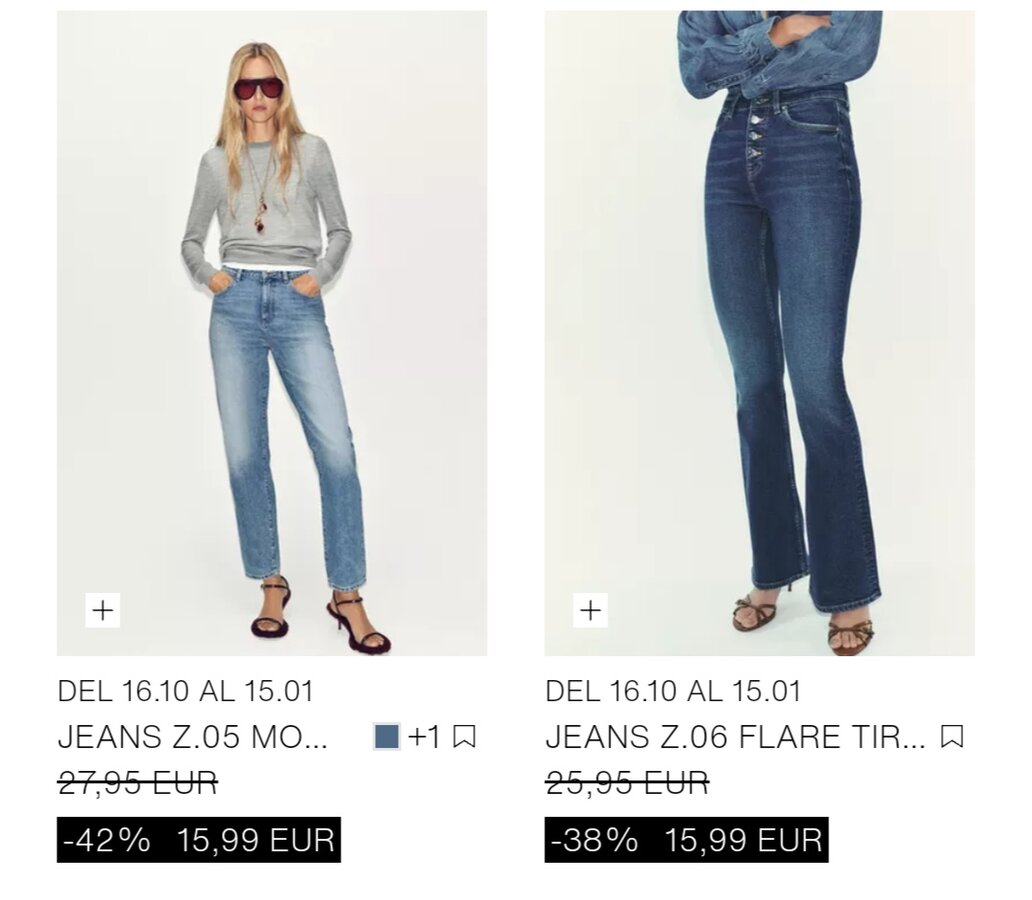This screenshot has width=1032, height=900.
Task: Click the 15,99 EUR price next to -38%
Action: tap(744, 840)
